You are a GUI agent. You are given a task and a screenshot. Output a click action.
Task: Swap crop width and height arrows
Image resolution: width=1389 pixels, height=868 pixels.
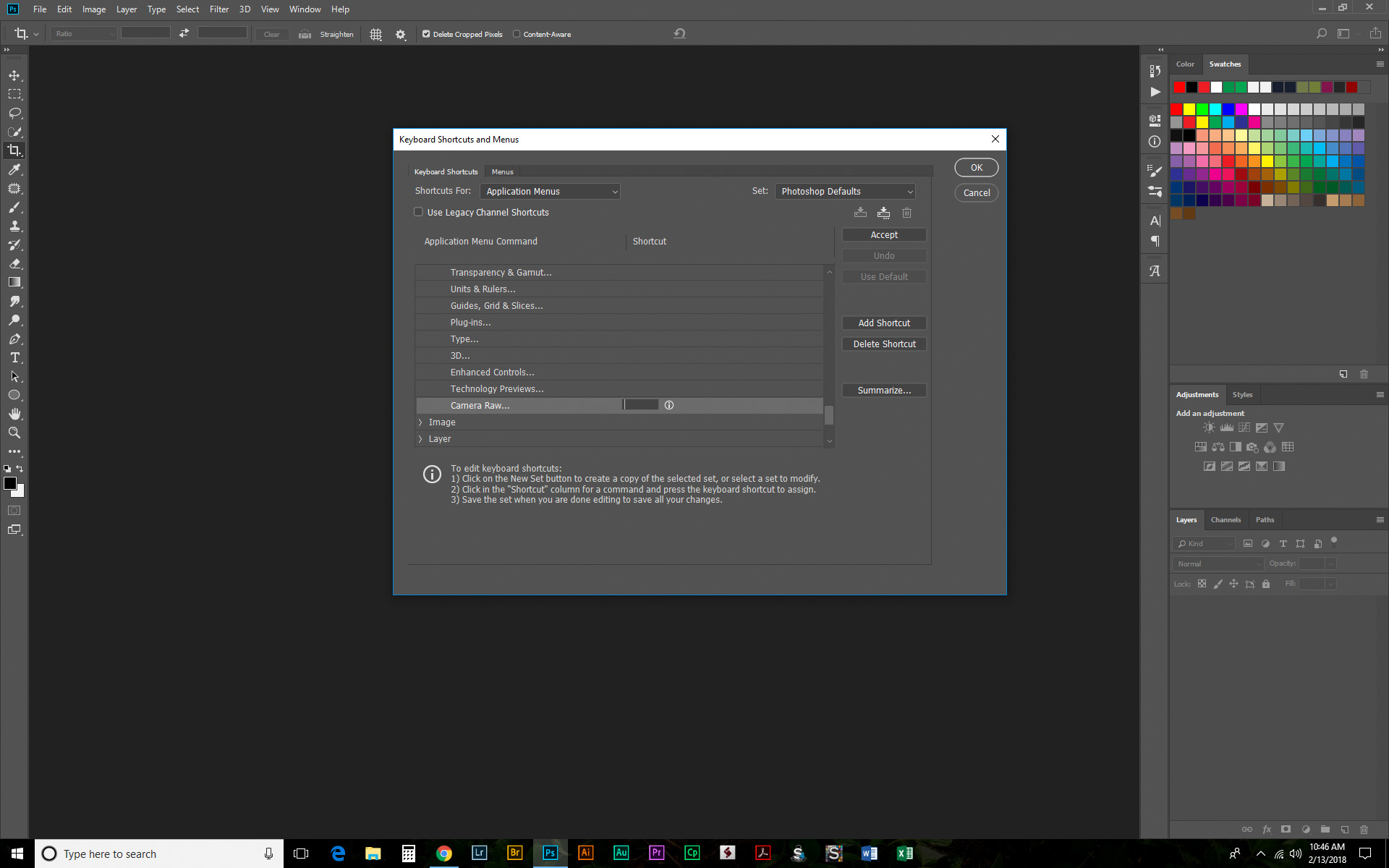[x=184, y=33]
